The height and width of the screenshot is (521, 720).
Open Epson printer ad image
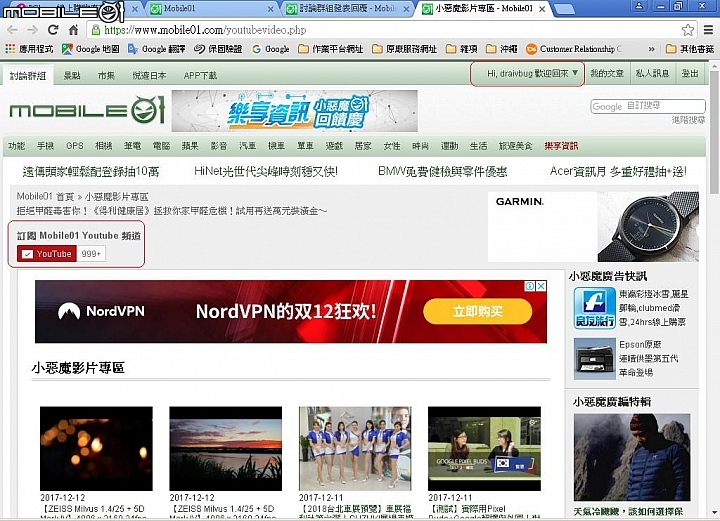point(595,359)
